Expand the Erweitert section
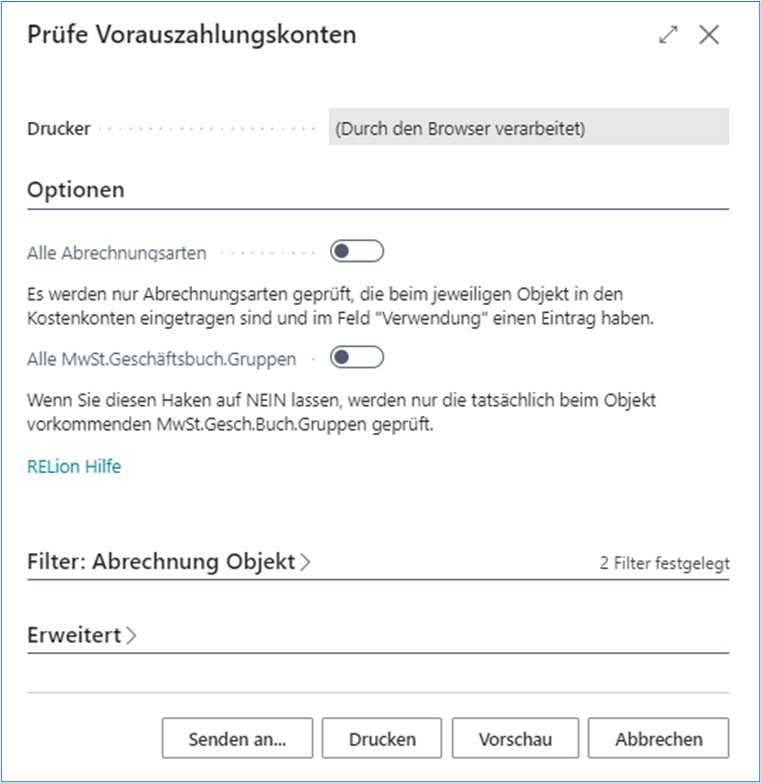 coord(82,635)
